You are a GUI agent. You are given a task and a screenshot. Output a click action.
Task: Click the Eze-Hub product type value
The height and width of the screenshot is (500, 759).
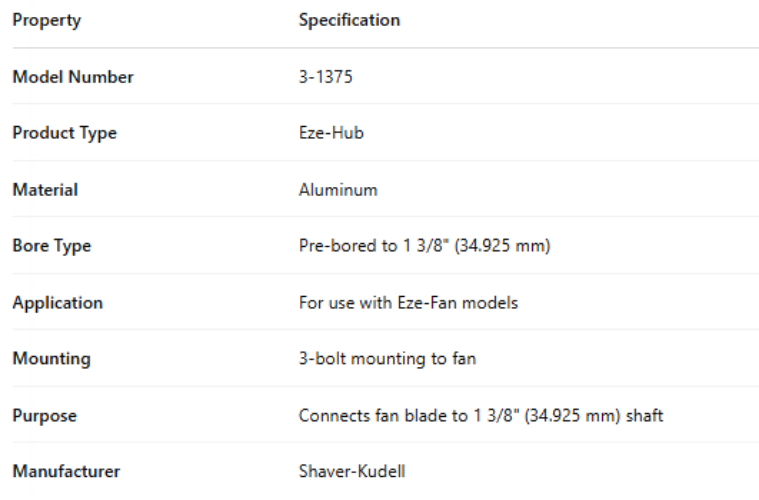[x=331, y=133]
